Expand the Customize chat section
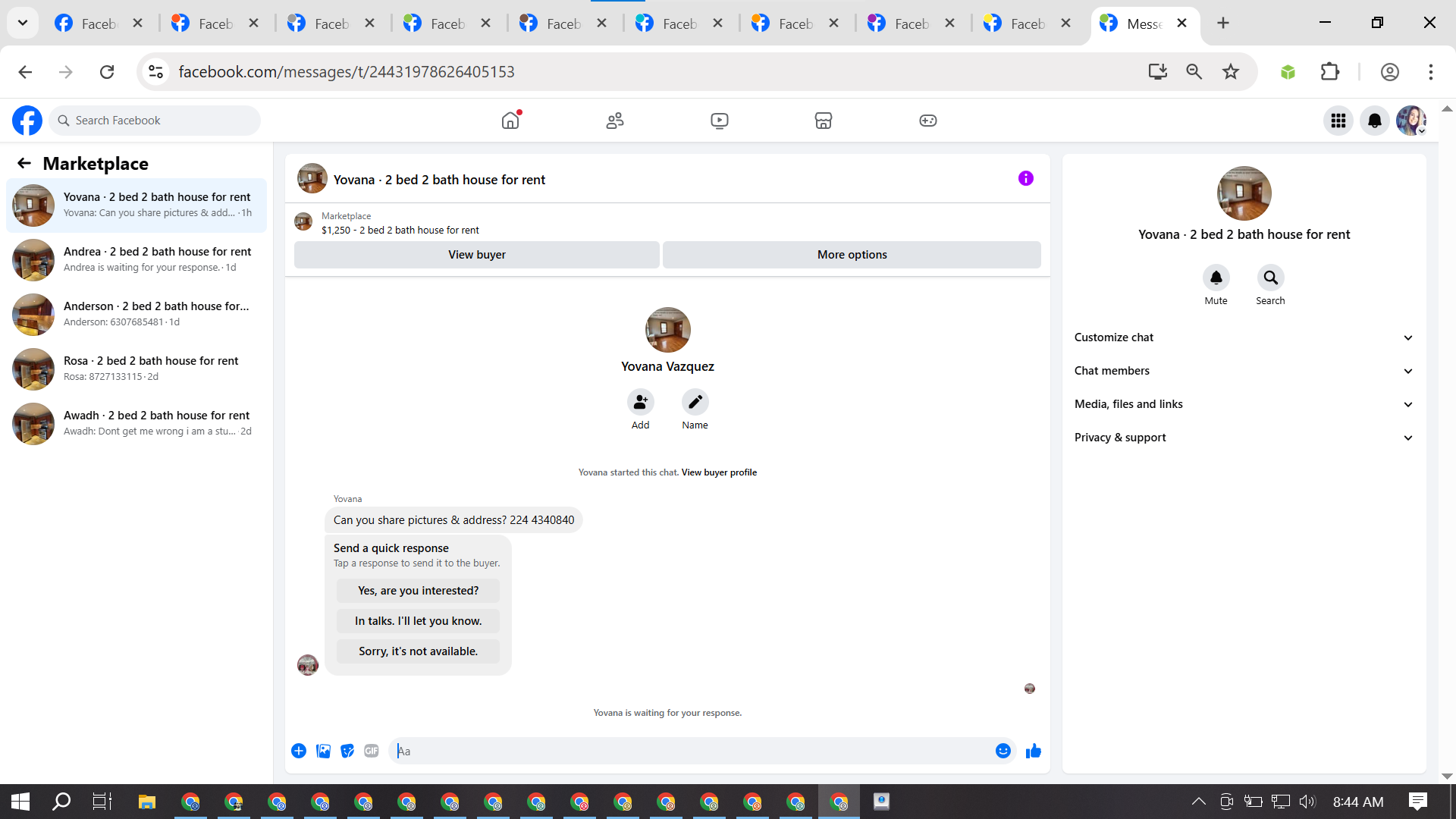The image size is (1456, 819). 1244,337
